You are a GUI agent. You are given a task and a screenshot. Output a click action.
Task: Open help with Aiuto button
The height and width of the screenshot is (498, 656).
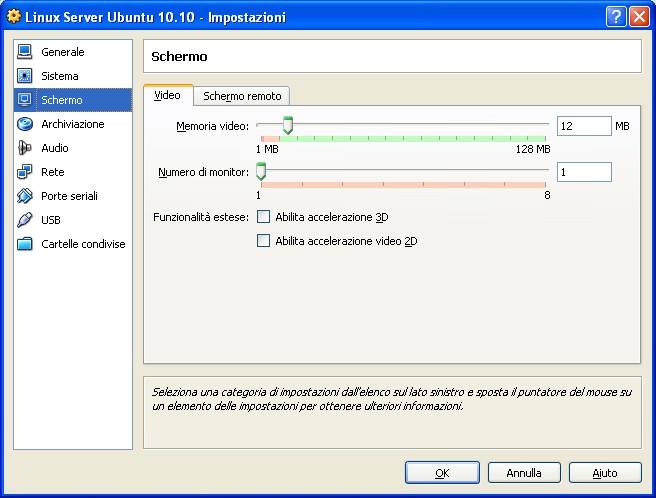coord(605,472)
